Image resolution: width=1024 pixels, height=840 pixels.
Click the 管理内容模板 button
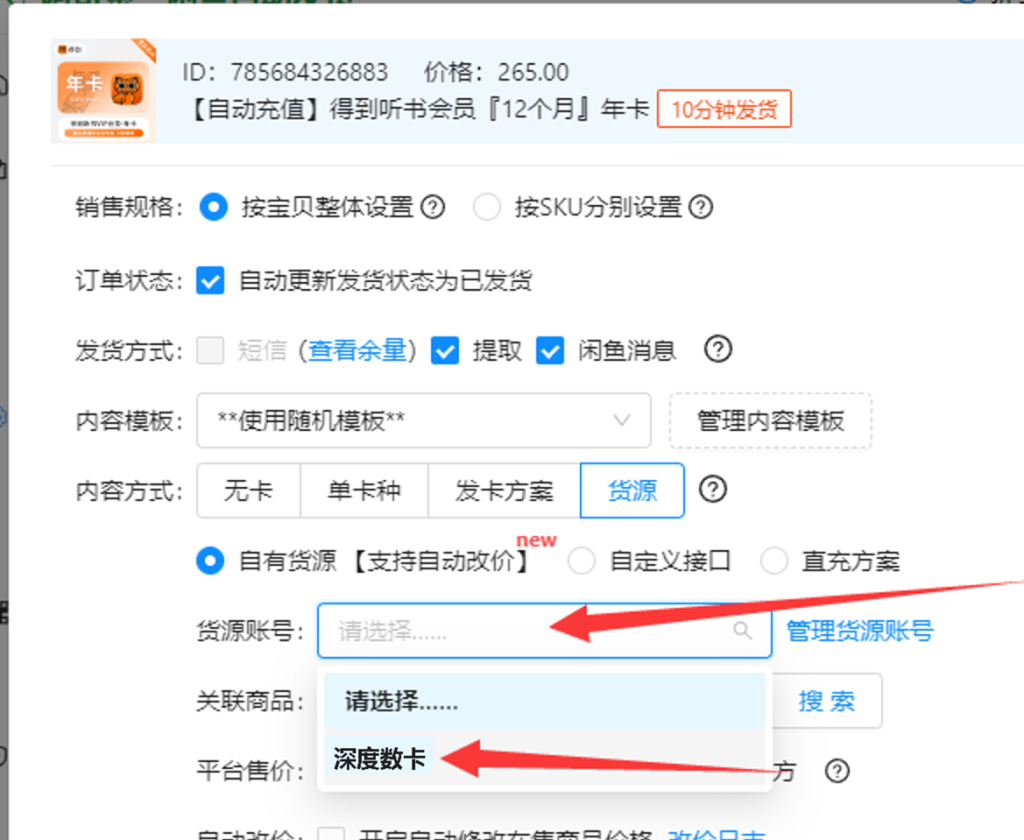pos(771,421)
